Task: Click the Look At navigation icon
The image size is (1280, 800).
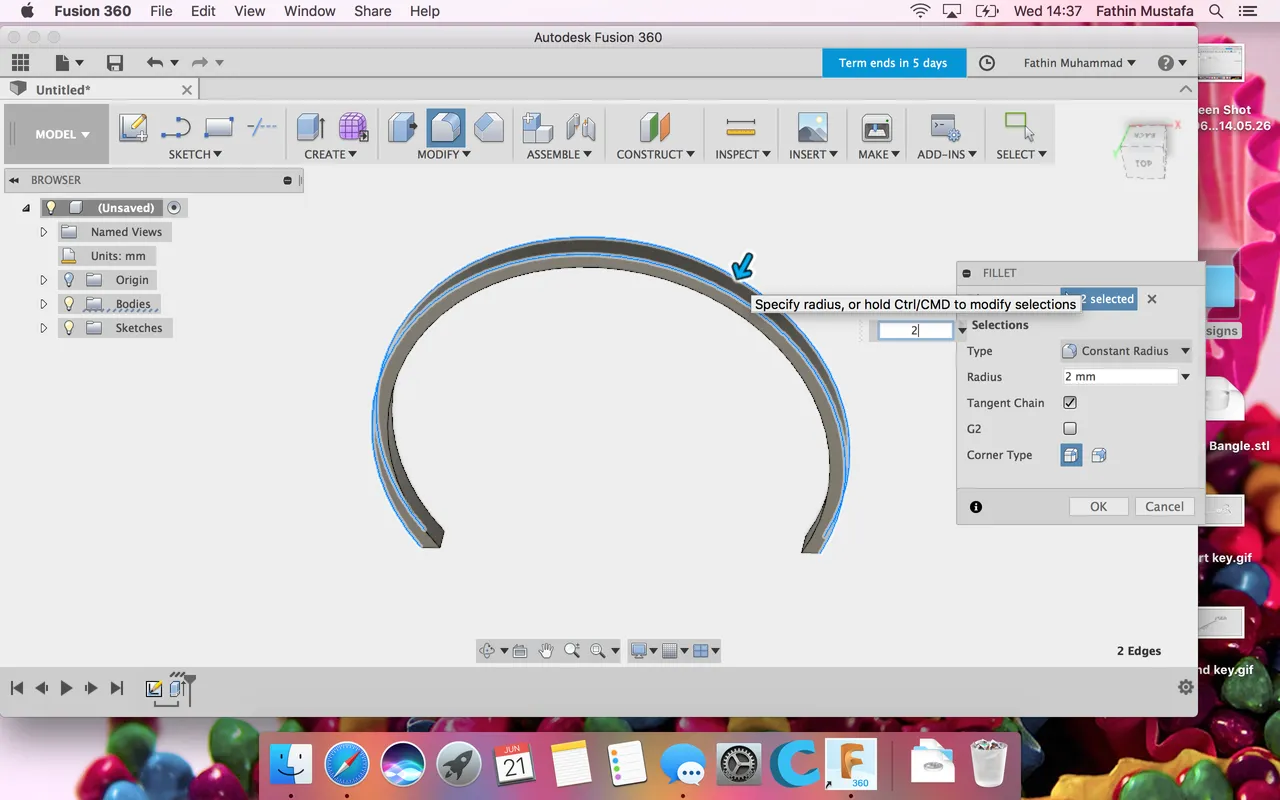Action: (x=520, y=651)
